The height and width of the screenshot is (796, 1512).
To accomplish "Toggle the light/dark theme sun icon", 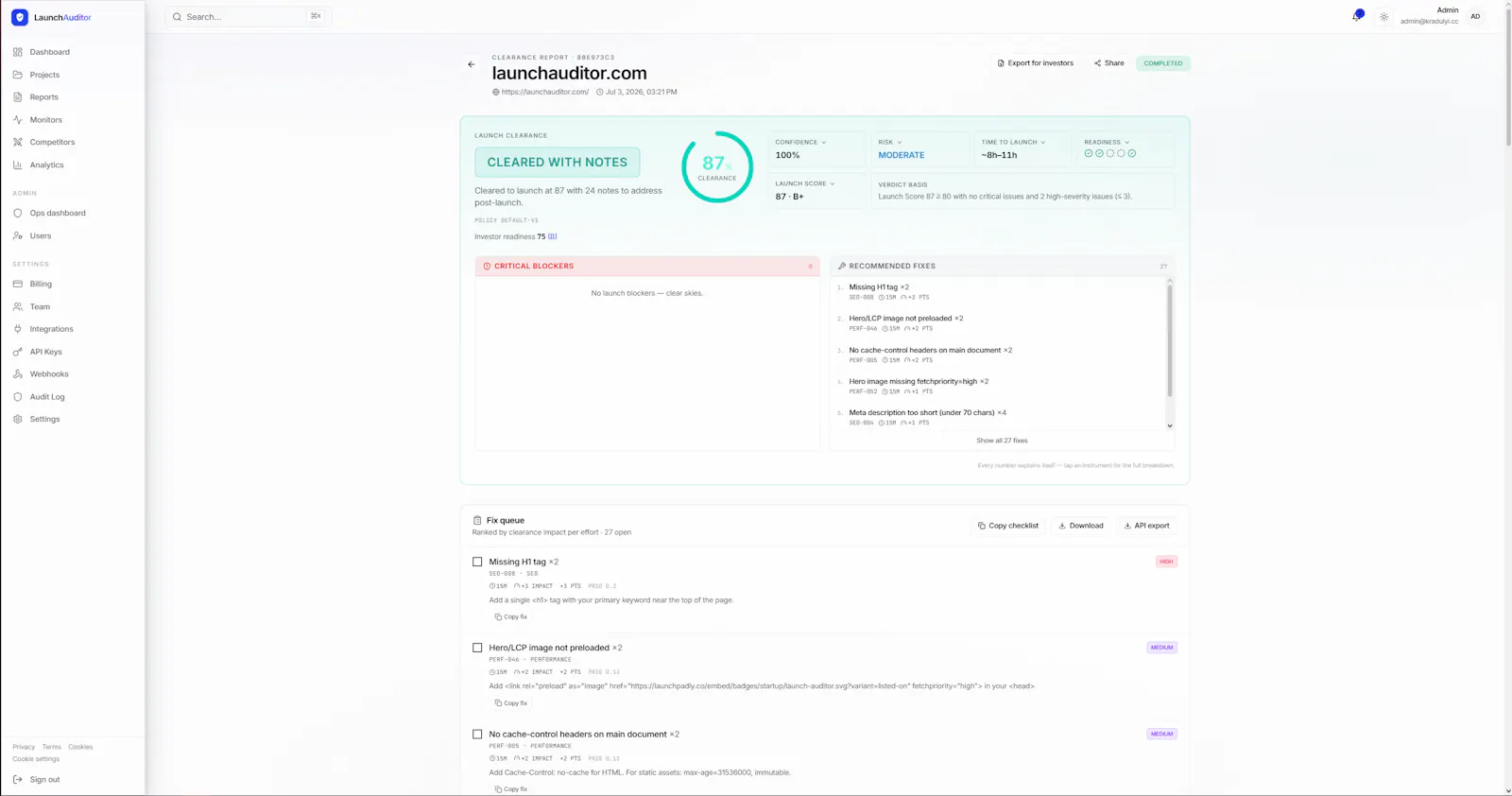I will pos(1384,17).
